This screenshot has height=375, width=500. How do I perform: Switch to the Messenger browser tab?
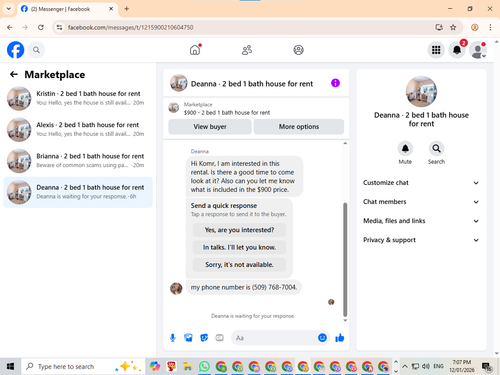[67, 9]
